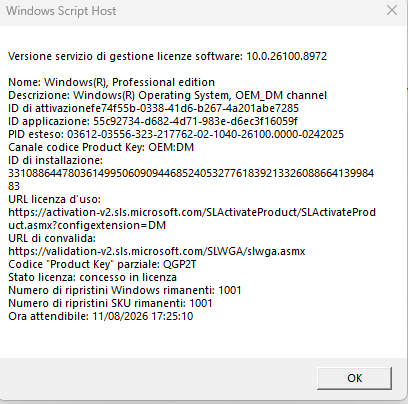Click the 'Canale codice Product Key: OEM:DM' line
The width and height of the screenshot is (408, 404).
pyautogui.click(x=101, y=147)
